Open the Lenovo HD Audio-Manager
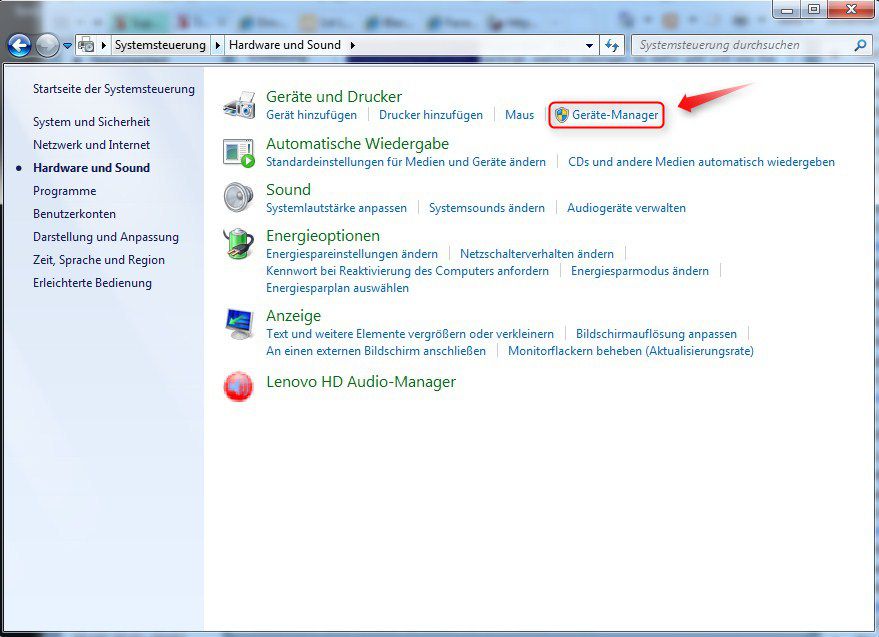Image resolution: width=879 pixels, height=637 pixels. pos(361,381)
